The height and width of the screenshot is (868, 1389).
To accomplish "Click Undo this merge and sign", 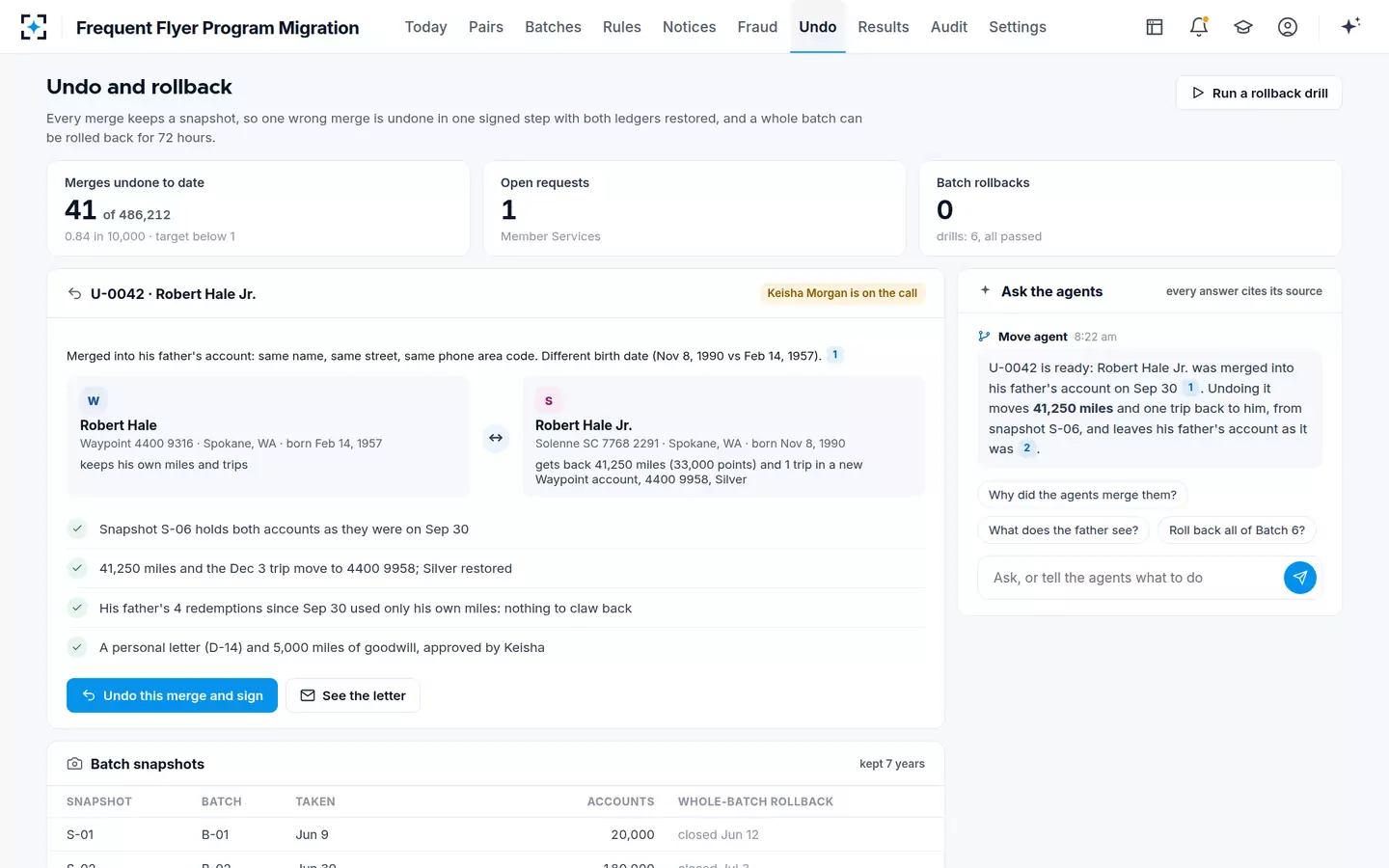I will coord(172,695).
